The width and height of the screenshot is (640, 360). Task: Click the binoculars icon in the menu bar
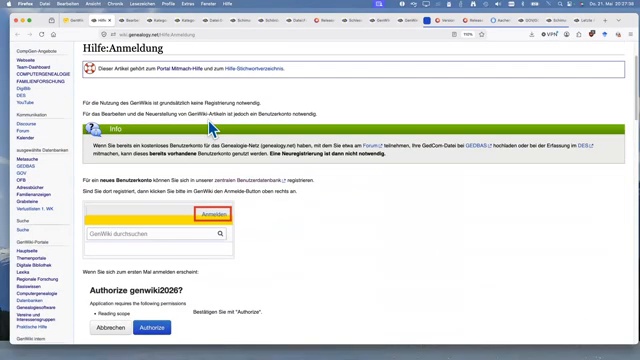[473, 4]
